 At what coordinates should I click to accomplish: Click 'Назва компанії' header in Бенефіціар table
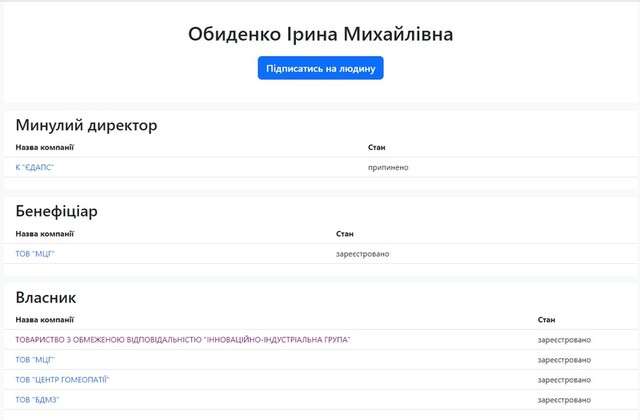click(x=45, y=234)
